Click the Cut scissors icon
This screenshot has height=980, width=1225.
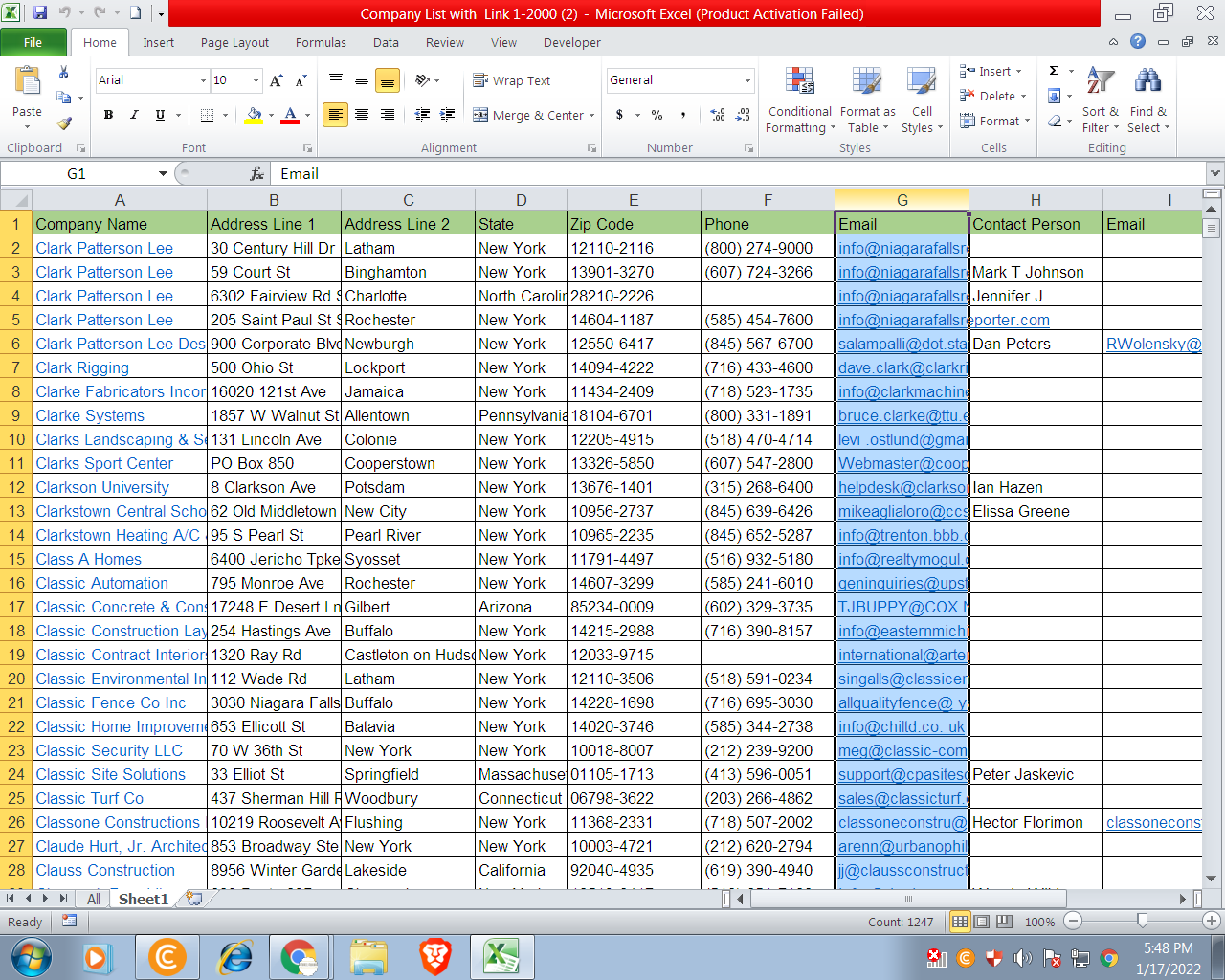click(x=64, y=73)
